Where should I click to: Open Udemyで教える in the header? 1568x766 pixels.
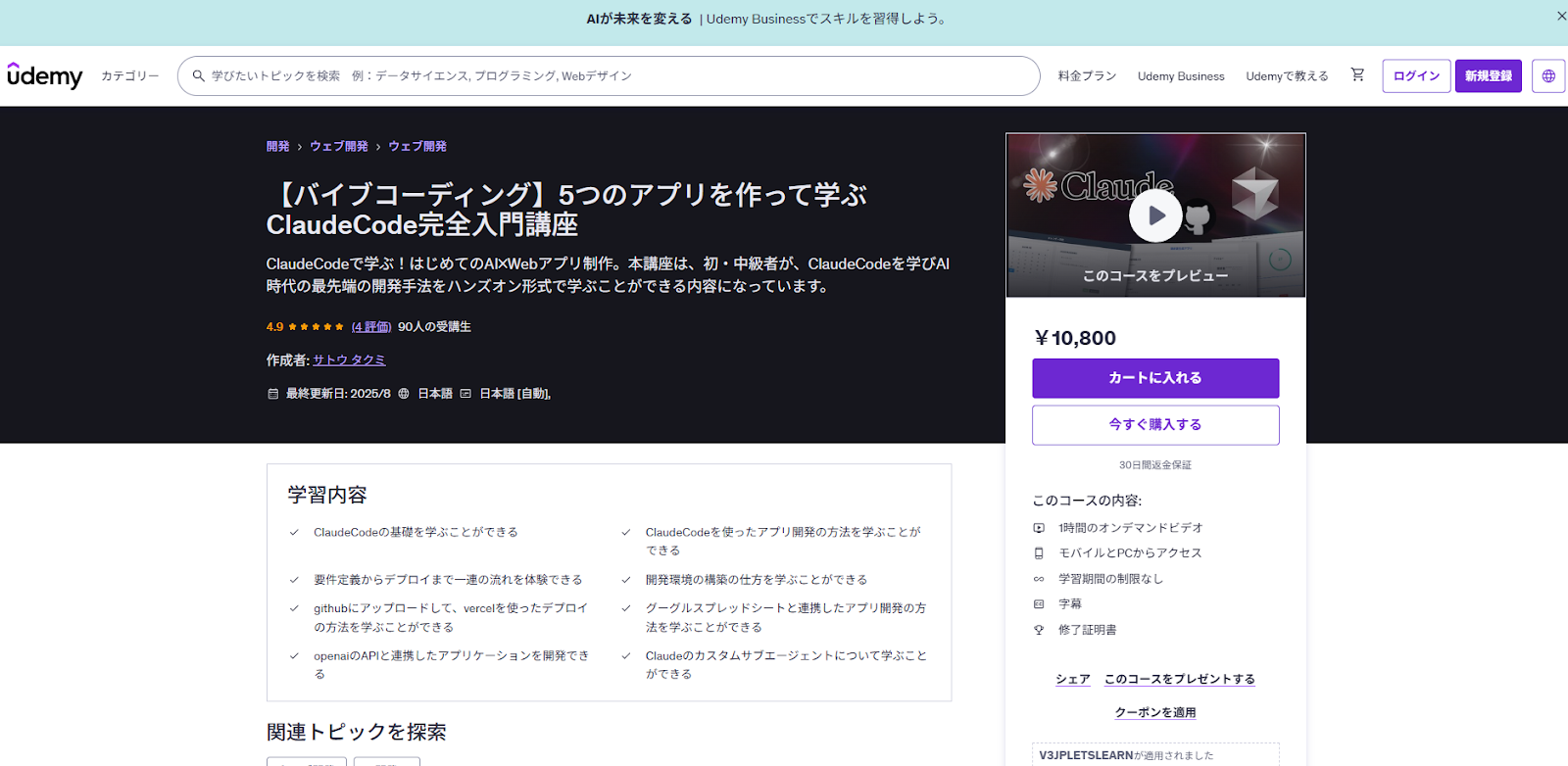[1287, 75]
